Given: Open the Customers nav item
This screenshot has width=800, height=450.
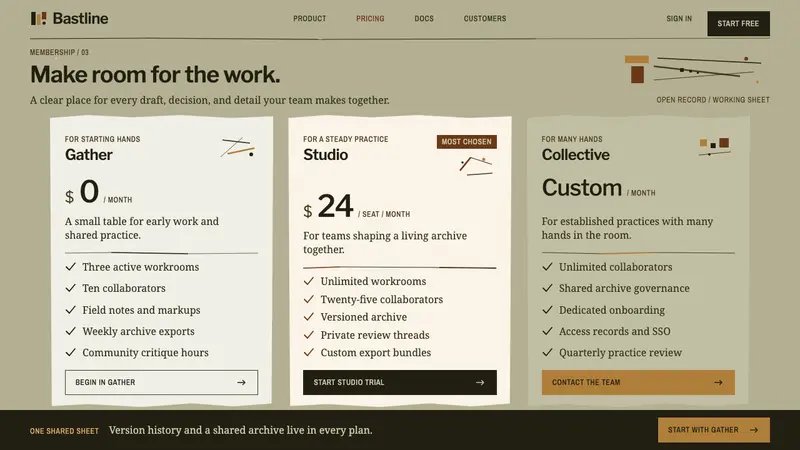Looking at the screenshot, I should [x=485, y=18].
